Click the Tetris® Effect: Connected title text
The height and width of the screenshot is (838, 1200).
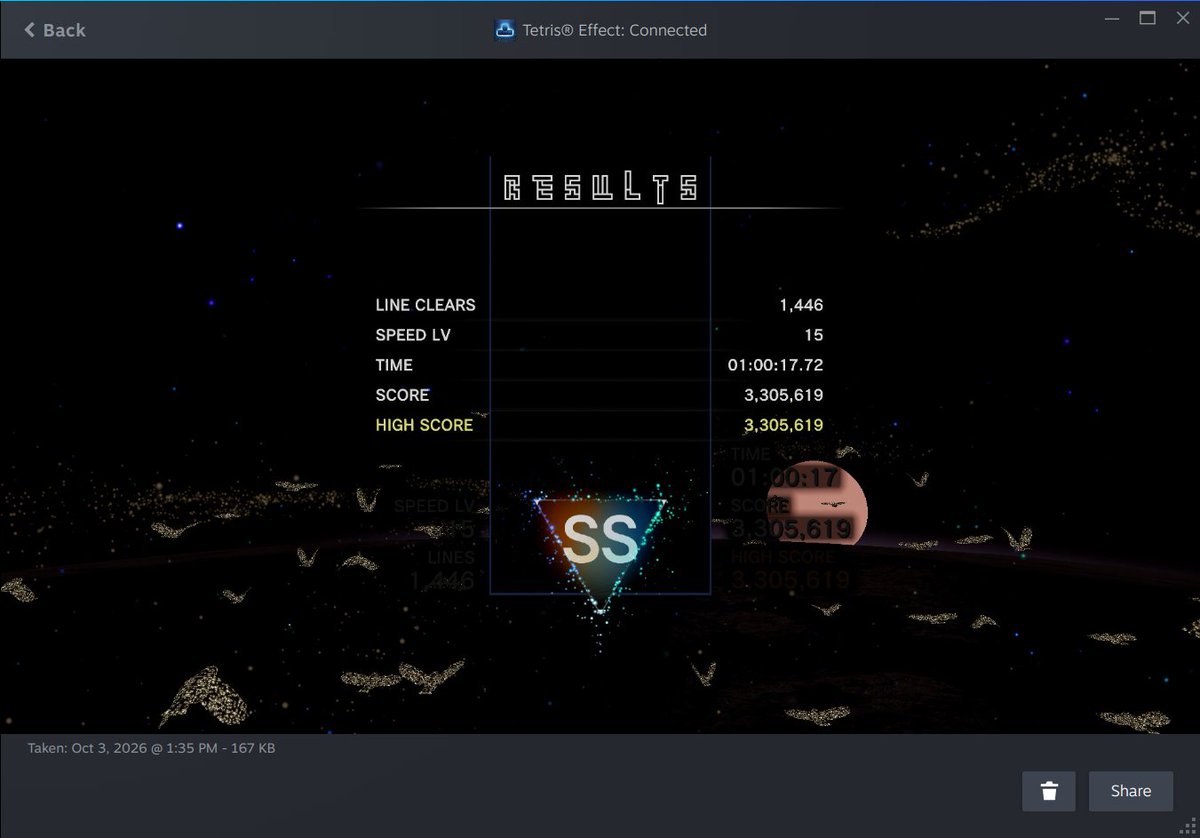[615, 30]
